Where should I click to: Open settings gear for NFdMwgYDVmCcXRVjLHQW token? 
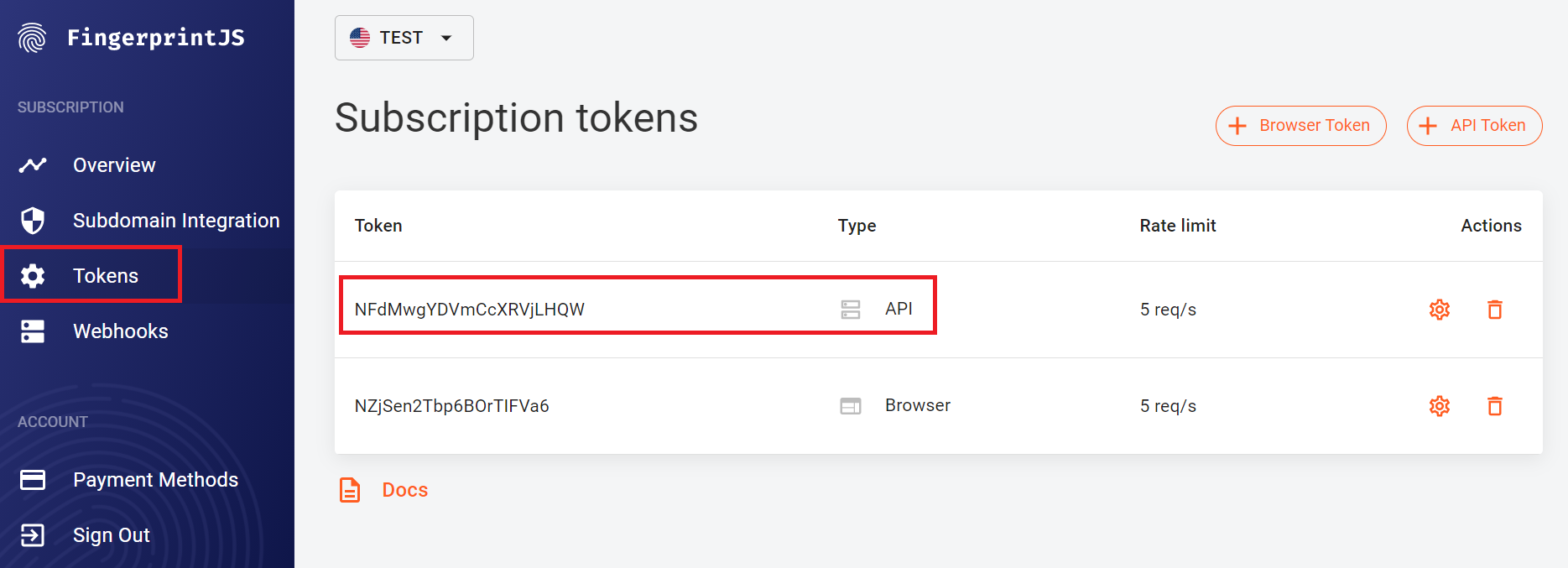pos(1440,310)
